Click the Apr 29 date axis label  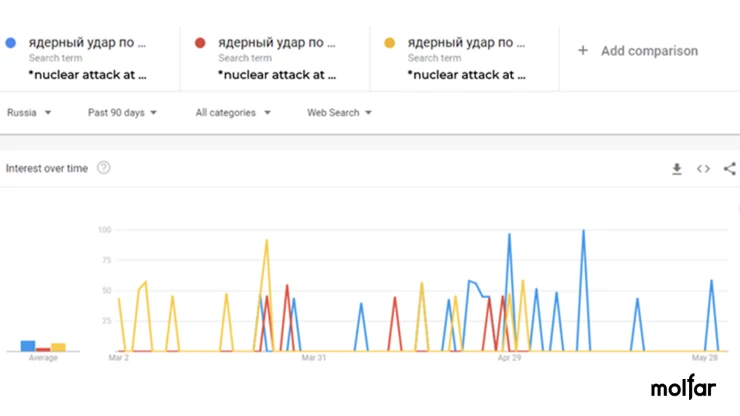(x=509, y=357)
